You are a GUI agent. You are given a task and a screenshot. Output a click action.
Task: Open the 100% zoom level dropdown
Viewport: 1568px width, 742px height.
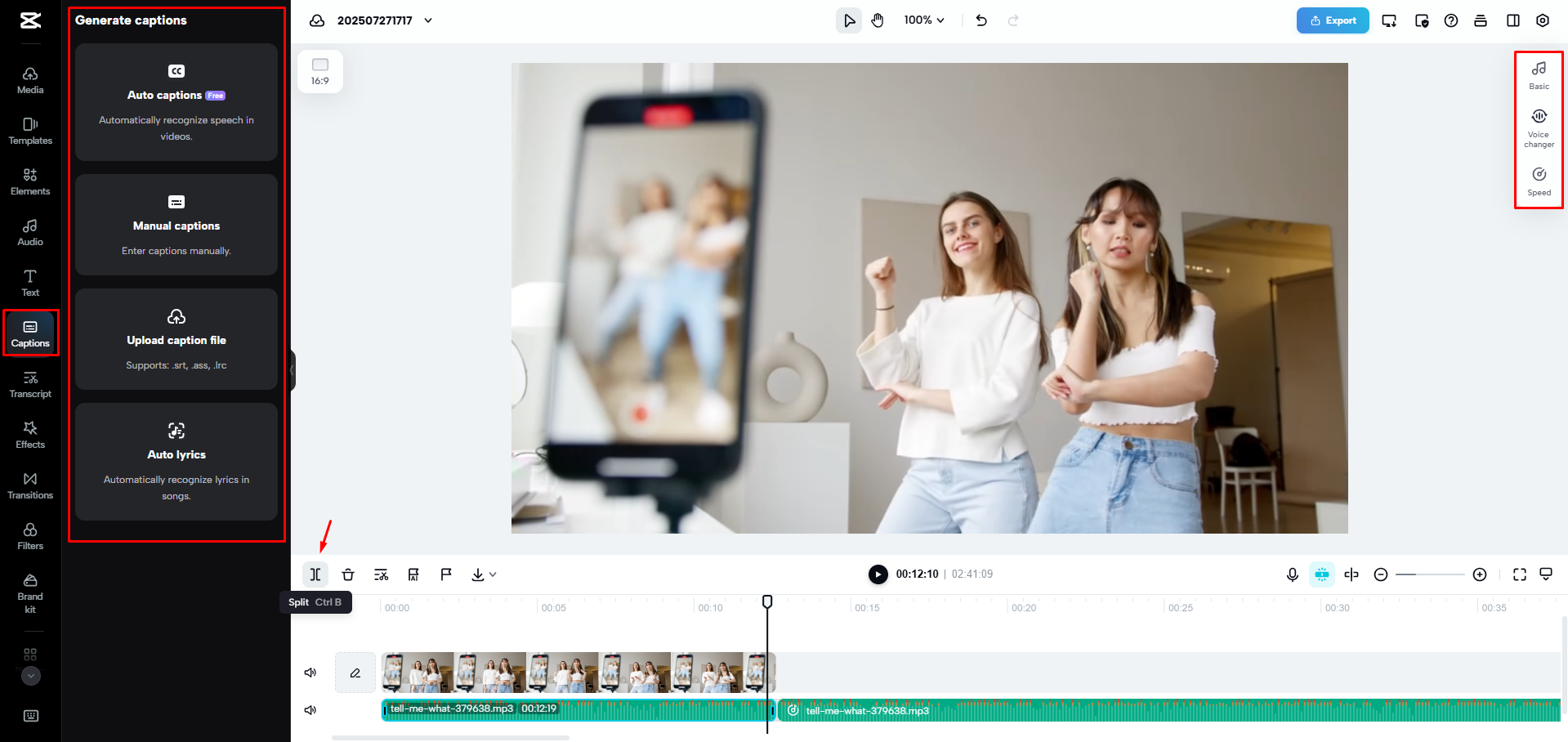coord(924,20)
